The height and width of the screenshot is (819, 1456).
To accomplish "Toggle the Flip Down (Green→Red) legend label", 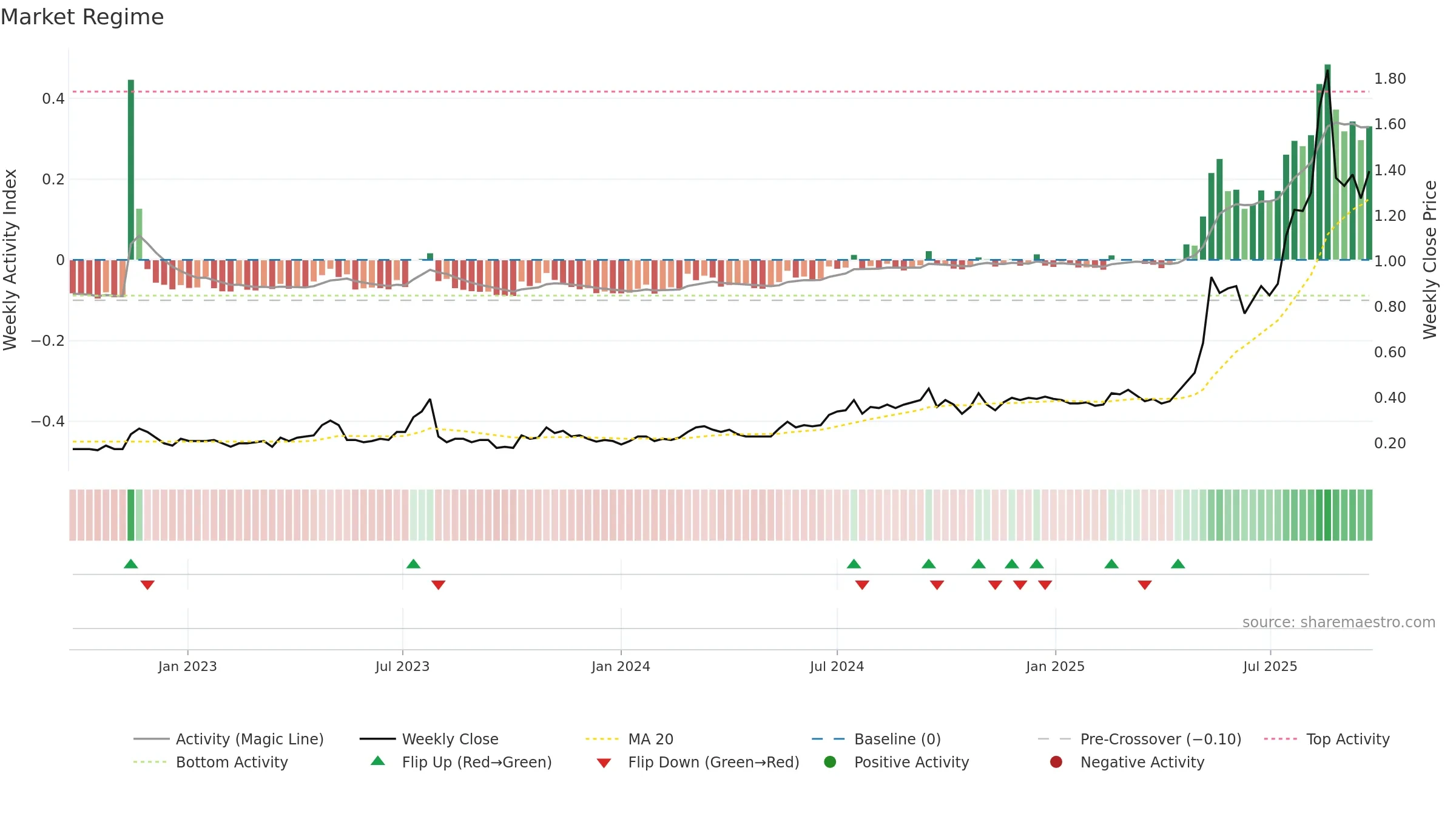I will coord(714,762).
